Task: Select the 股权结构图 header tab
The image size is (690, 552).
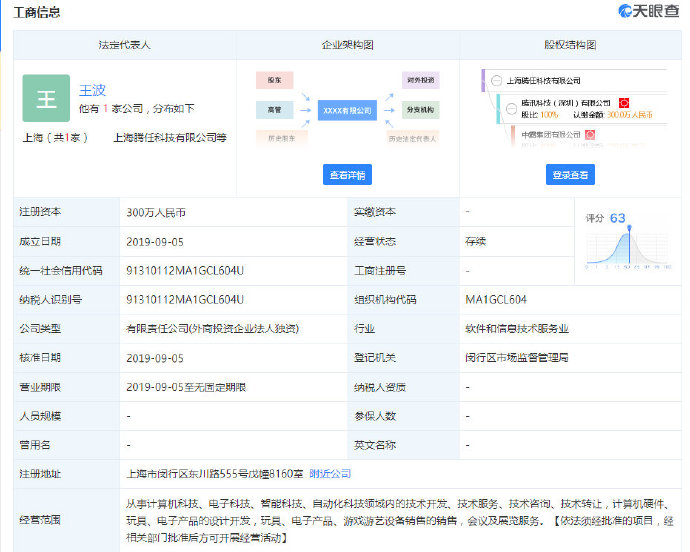Action: click(x=570, y=45)
